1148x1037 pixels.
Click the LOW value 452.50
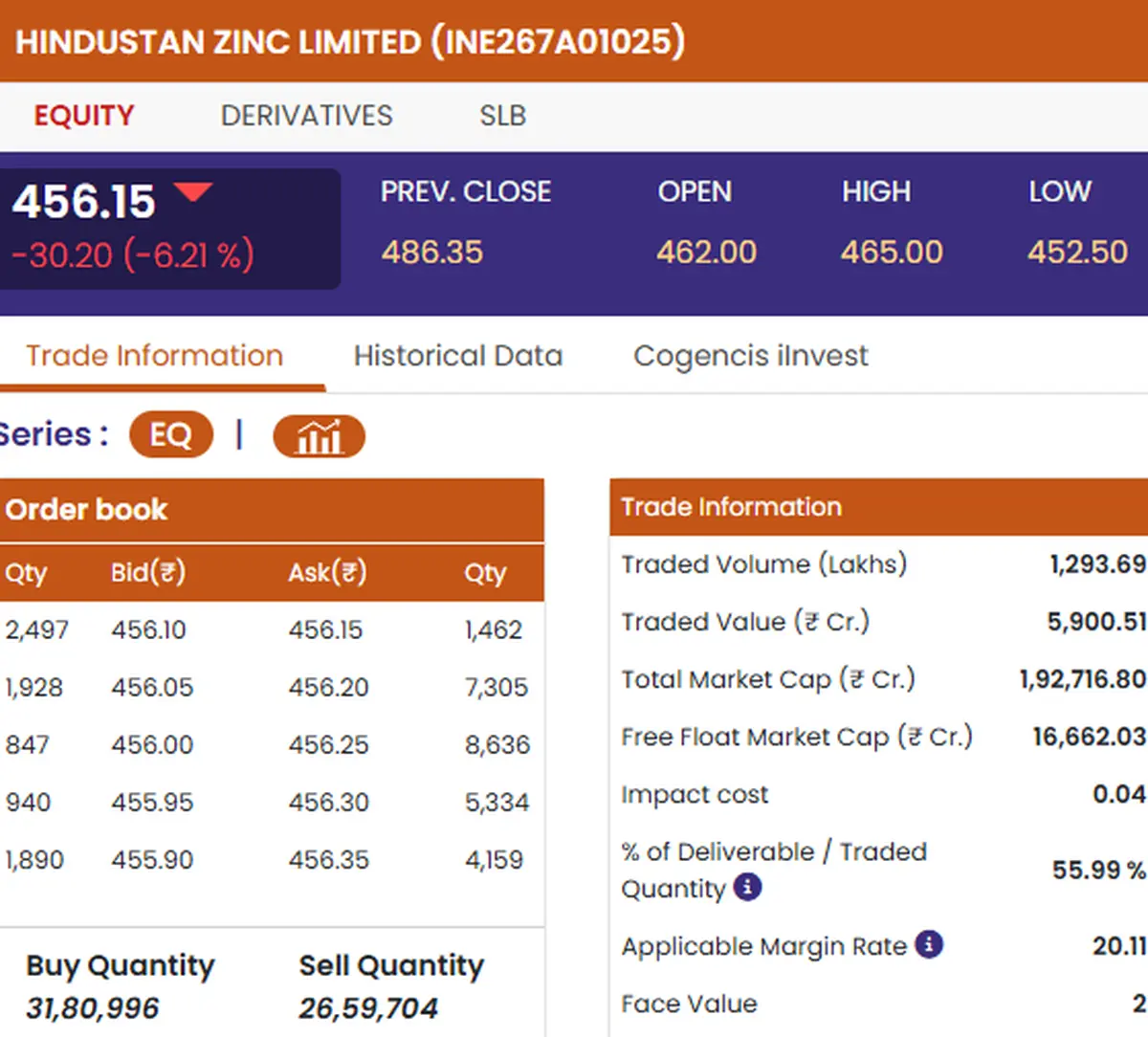click(x=1078, y=253)
